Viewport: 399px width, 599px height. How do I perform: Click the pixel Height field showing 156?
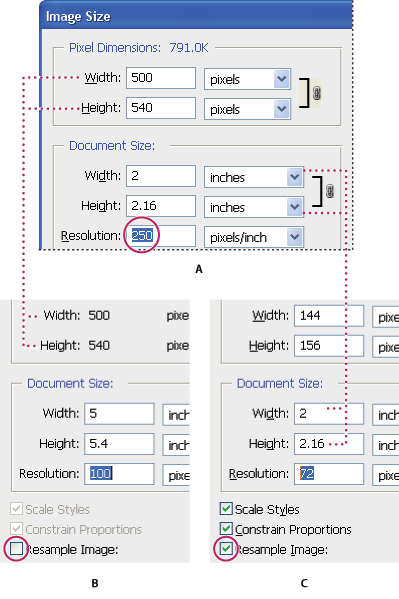(329, 345)
